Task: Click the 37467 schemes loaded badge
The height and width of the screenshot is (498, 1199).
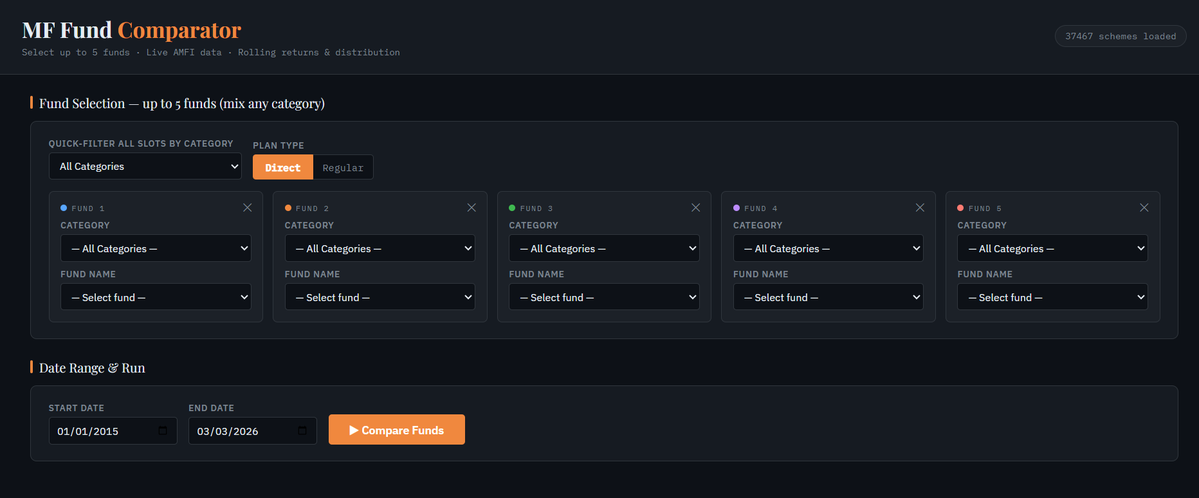Action: click(1121, 37)
